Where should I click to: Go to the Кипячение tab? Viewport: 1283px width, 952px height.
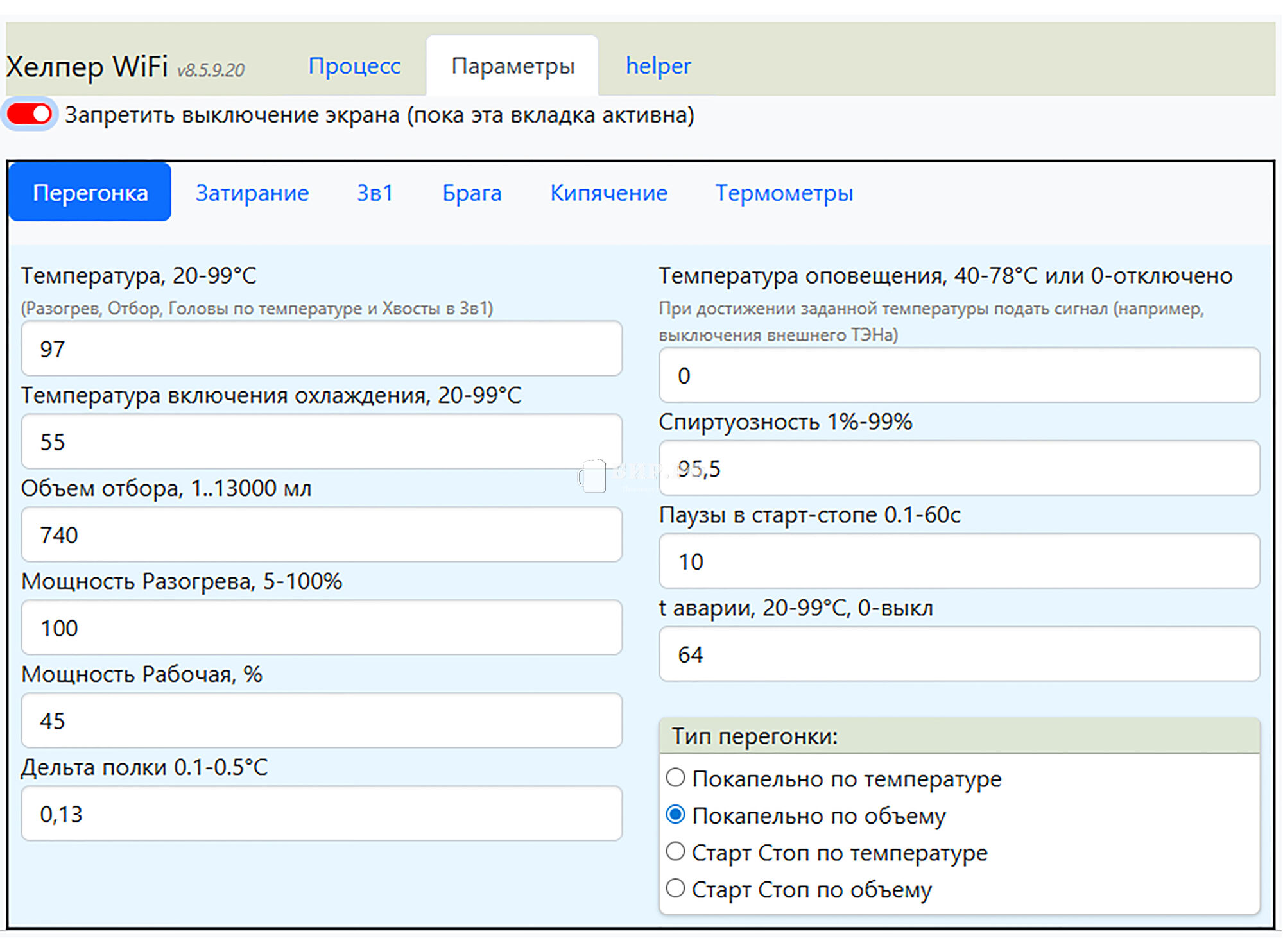coord(608,192)
